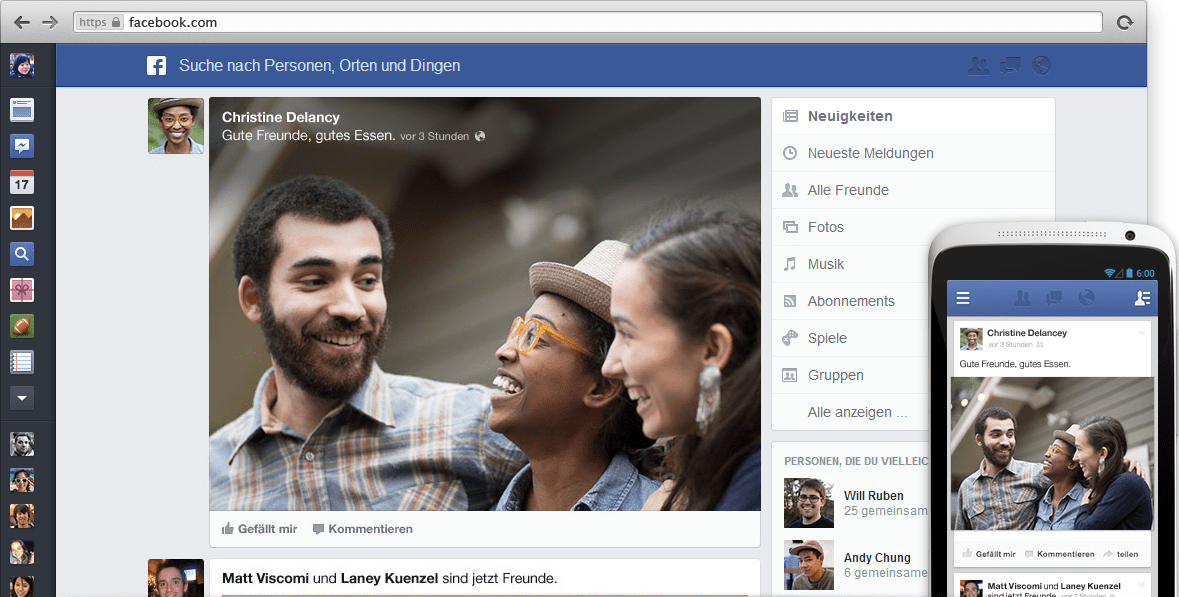This screenshot has width=1179, height=597.
Task: Open the football icon in left sidebar
Action: pyautogui.click(x=22, y=326)
